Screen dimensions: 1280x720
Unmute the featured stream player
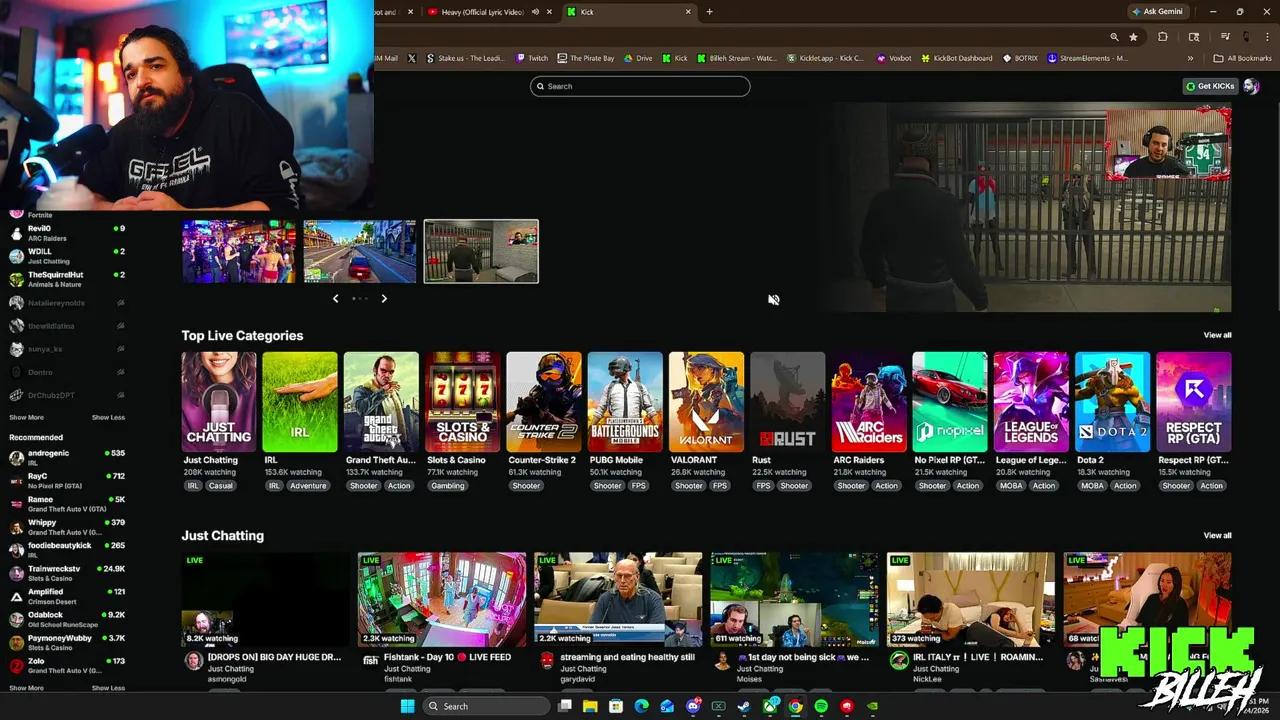point(773,299)
